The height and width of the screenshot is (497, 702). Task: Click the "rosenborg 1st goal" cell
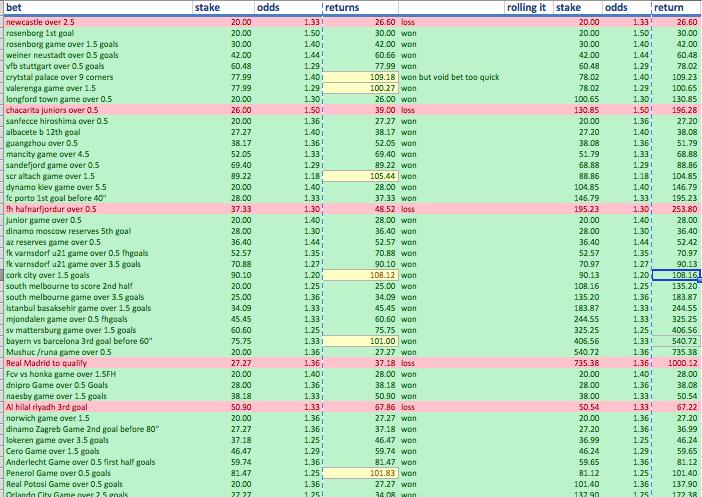pyautogui.click(x=98, y=33)
